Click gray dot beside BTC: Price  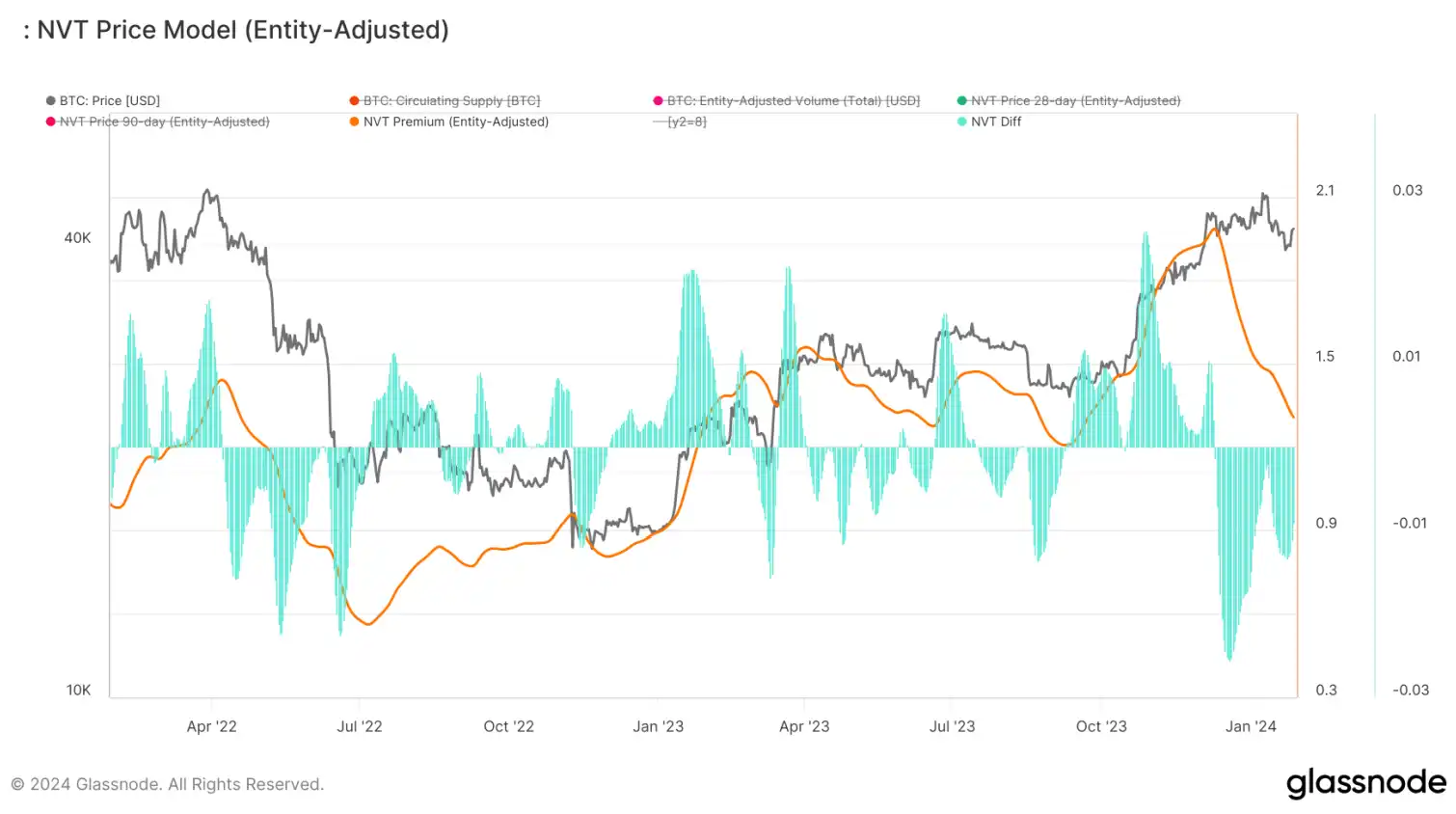(51, 100)
